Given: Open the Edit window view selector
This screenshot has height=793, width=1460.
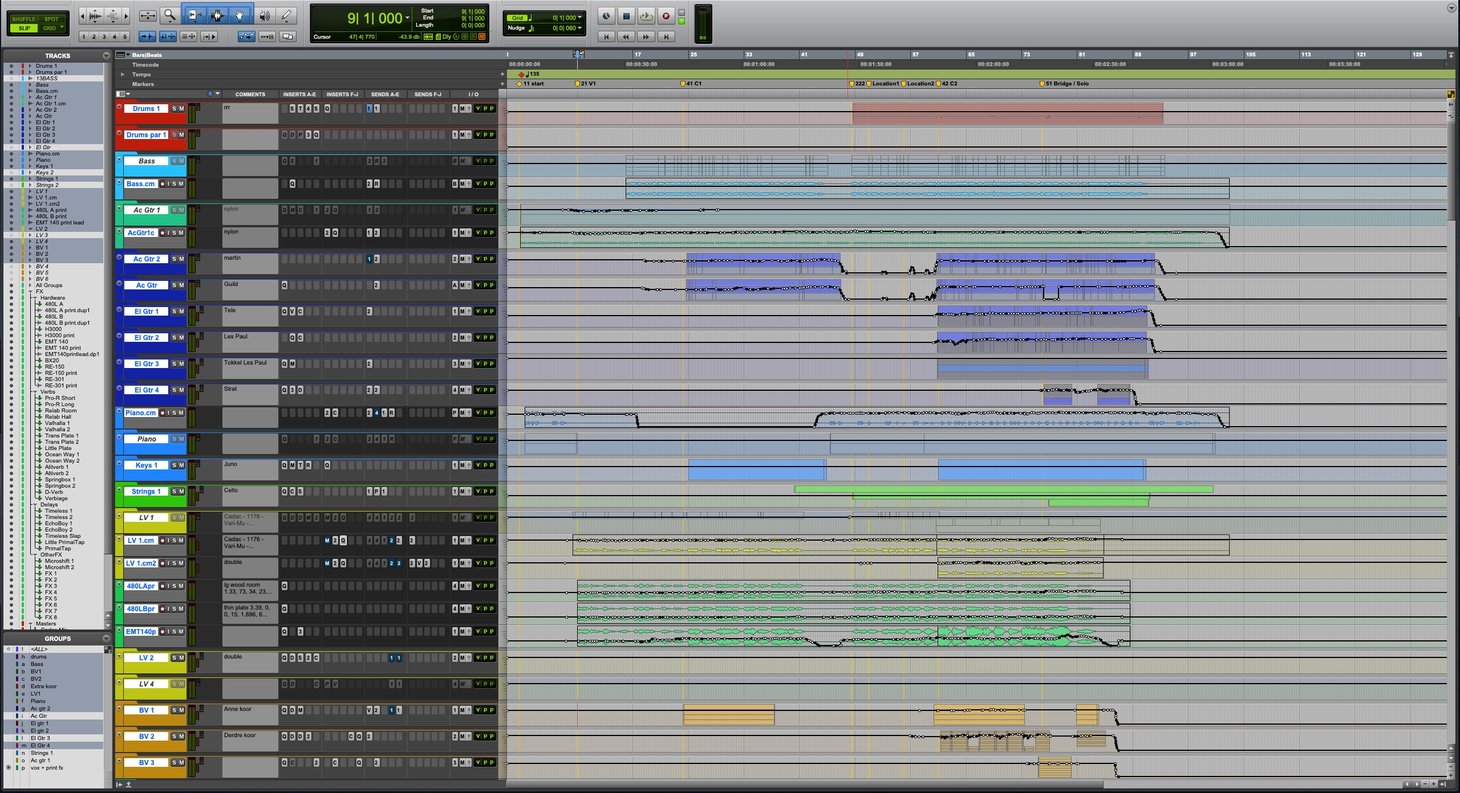Looking at the screenshot, I should click(x=123, y=94).
